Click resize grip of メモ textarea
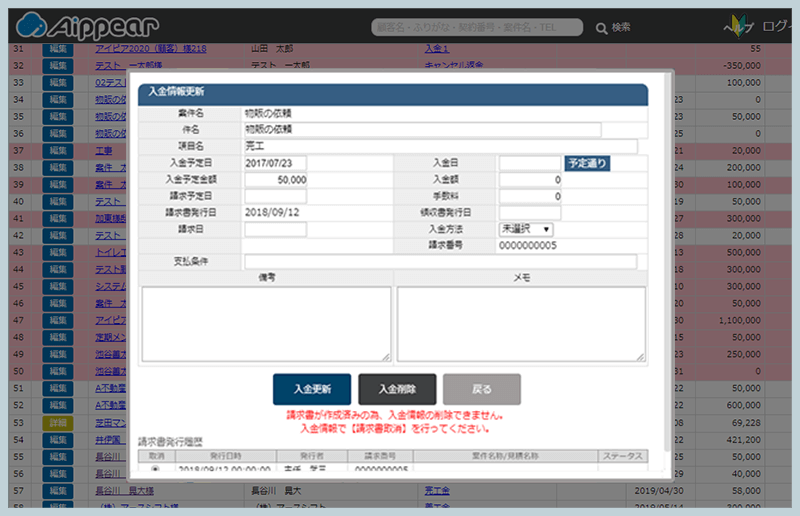800x516 pixels. pos(640,356)
